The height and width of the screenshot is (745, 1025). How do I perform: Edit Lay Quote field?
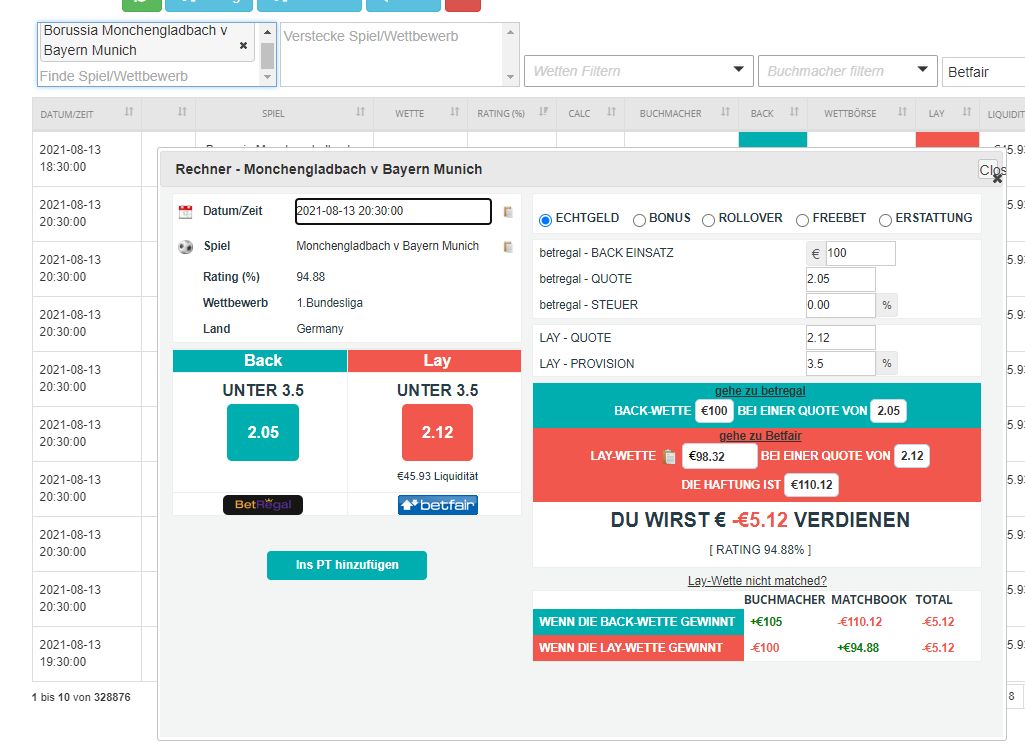pos(841,338)
